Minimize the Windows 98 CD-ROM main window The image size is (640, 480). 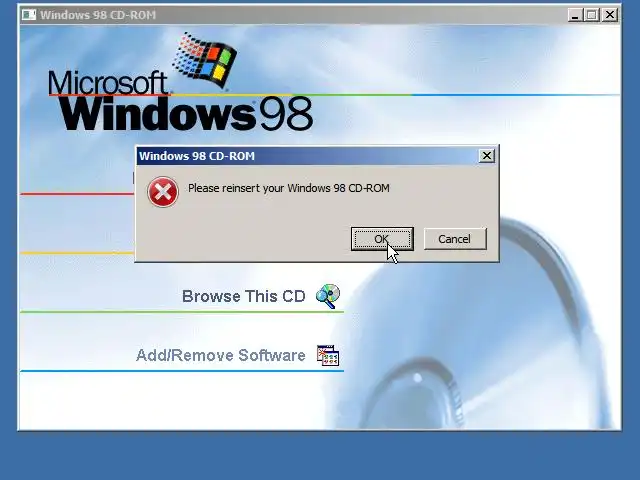[x=575, y=16]
